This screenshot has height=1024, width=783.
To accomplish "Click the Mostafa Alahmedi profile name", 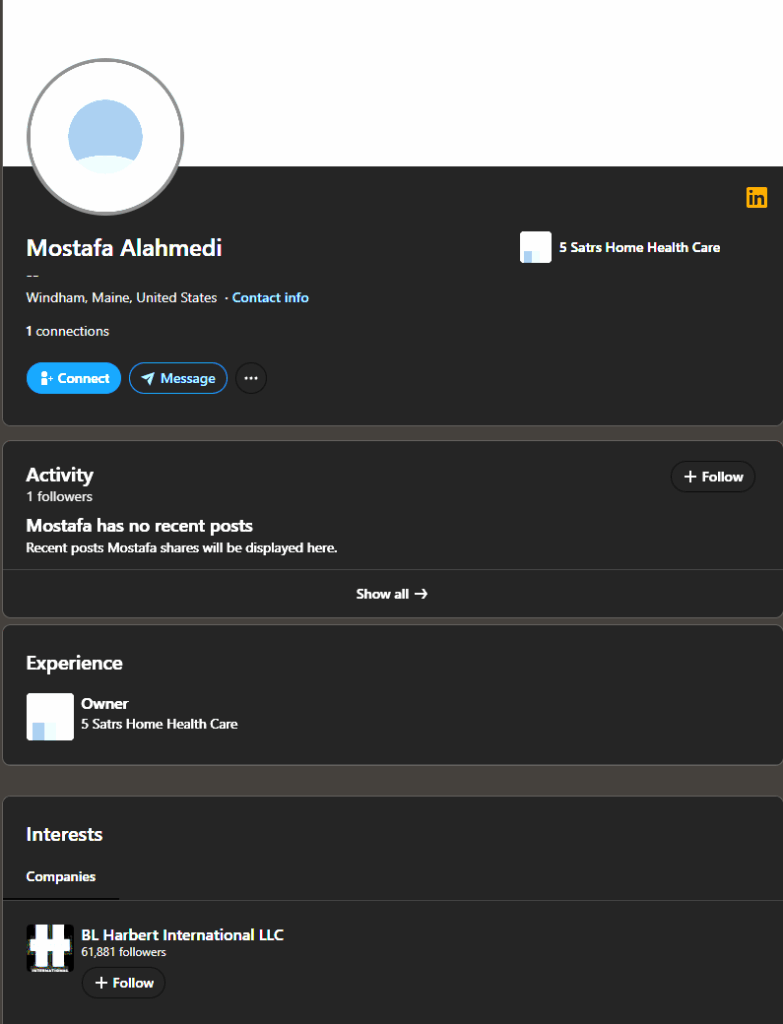I will tap(124, 248).
